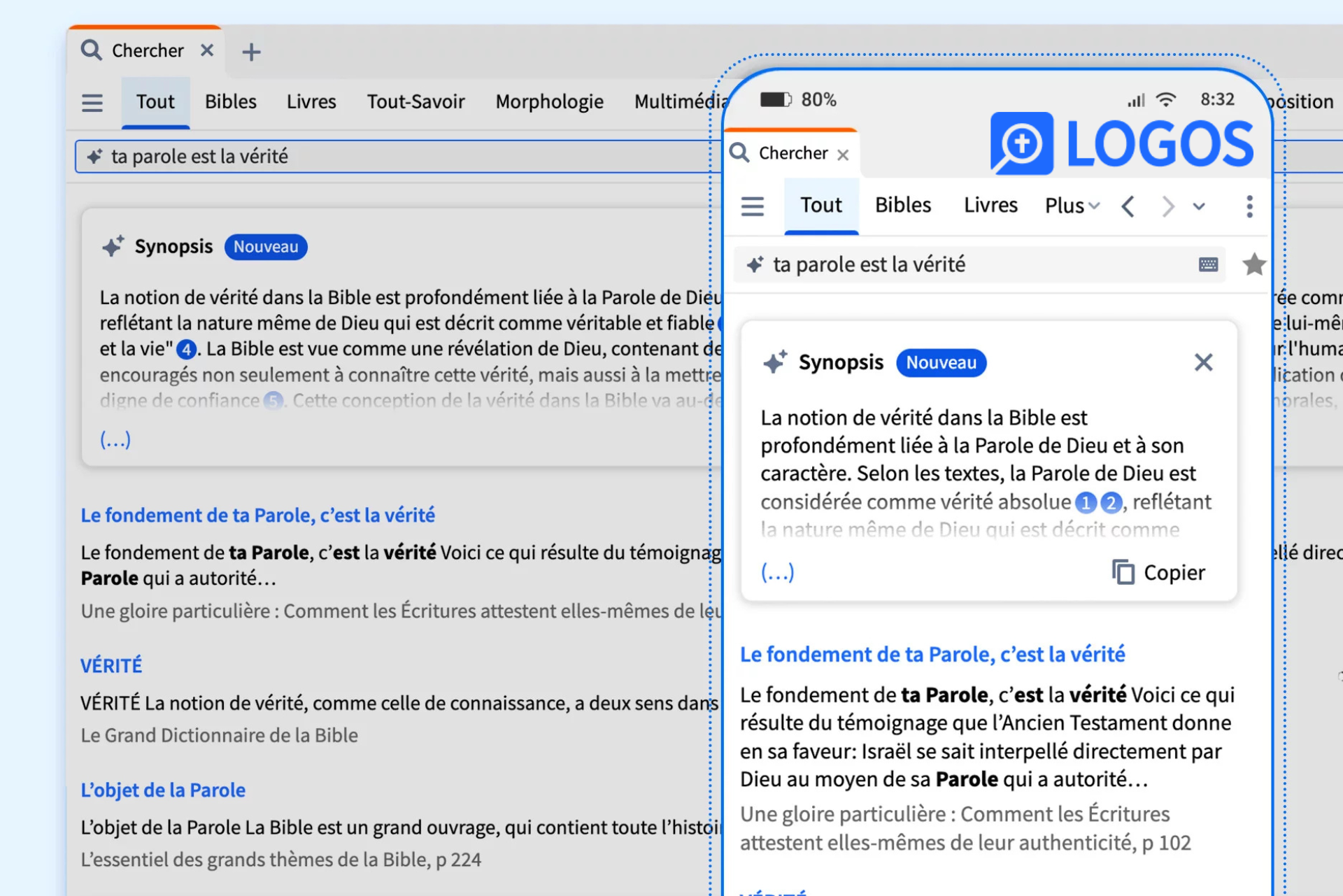Open hamburger menu in desktop window

92,103
